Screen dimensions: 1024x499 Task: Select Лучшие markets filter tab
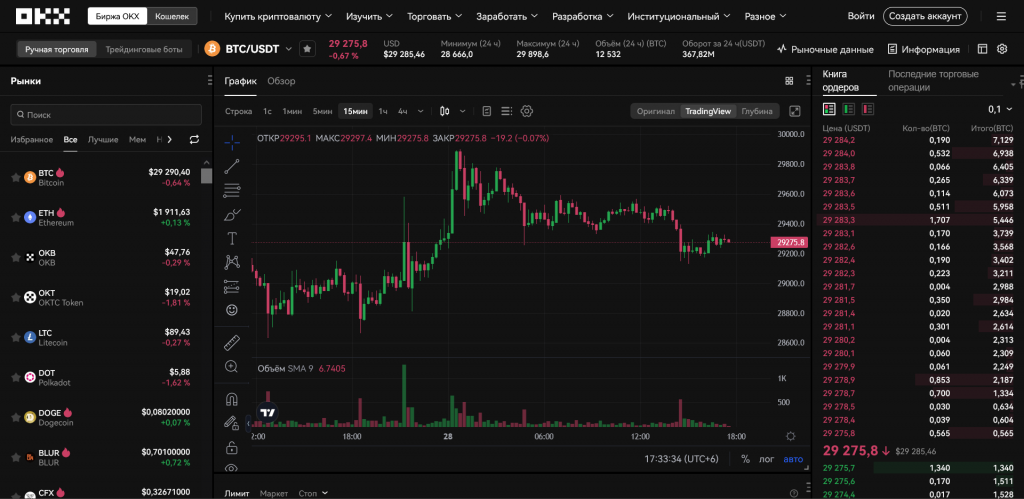103,139
